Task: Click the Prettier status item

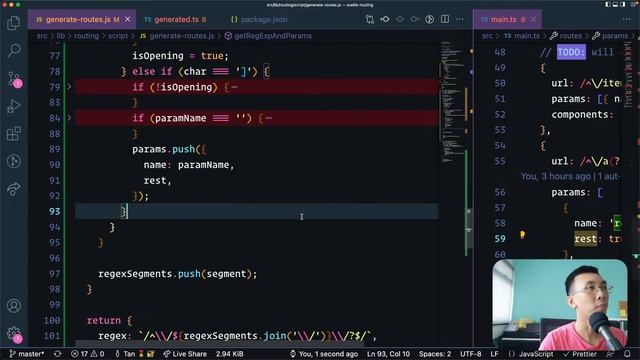Action: click(x=580, y=354)
